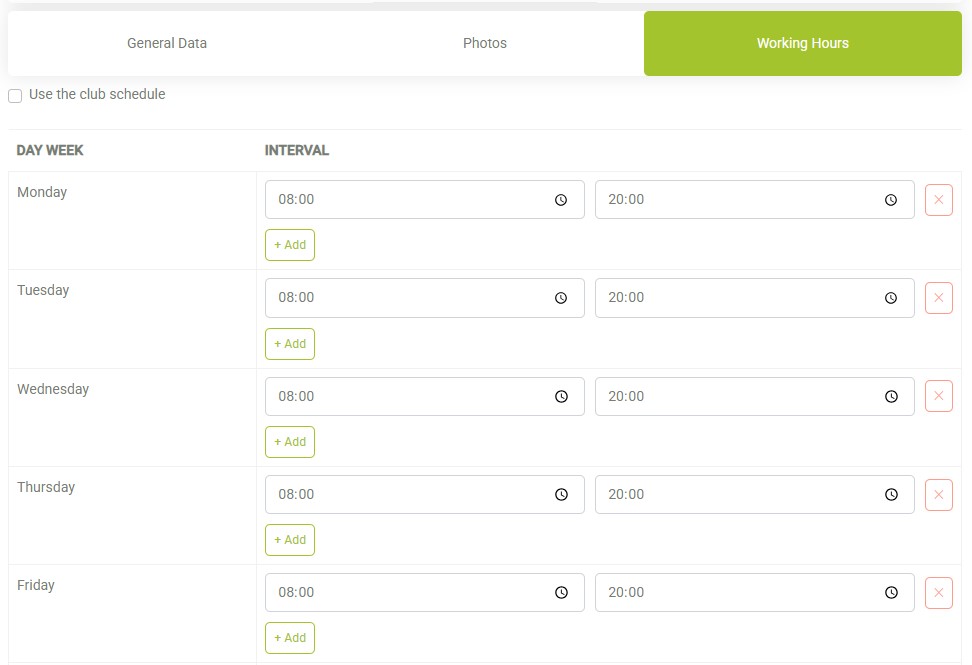Focus the Tuesday start time field
Screen dimensions: 972x665
[410, 298]
